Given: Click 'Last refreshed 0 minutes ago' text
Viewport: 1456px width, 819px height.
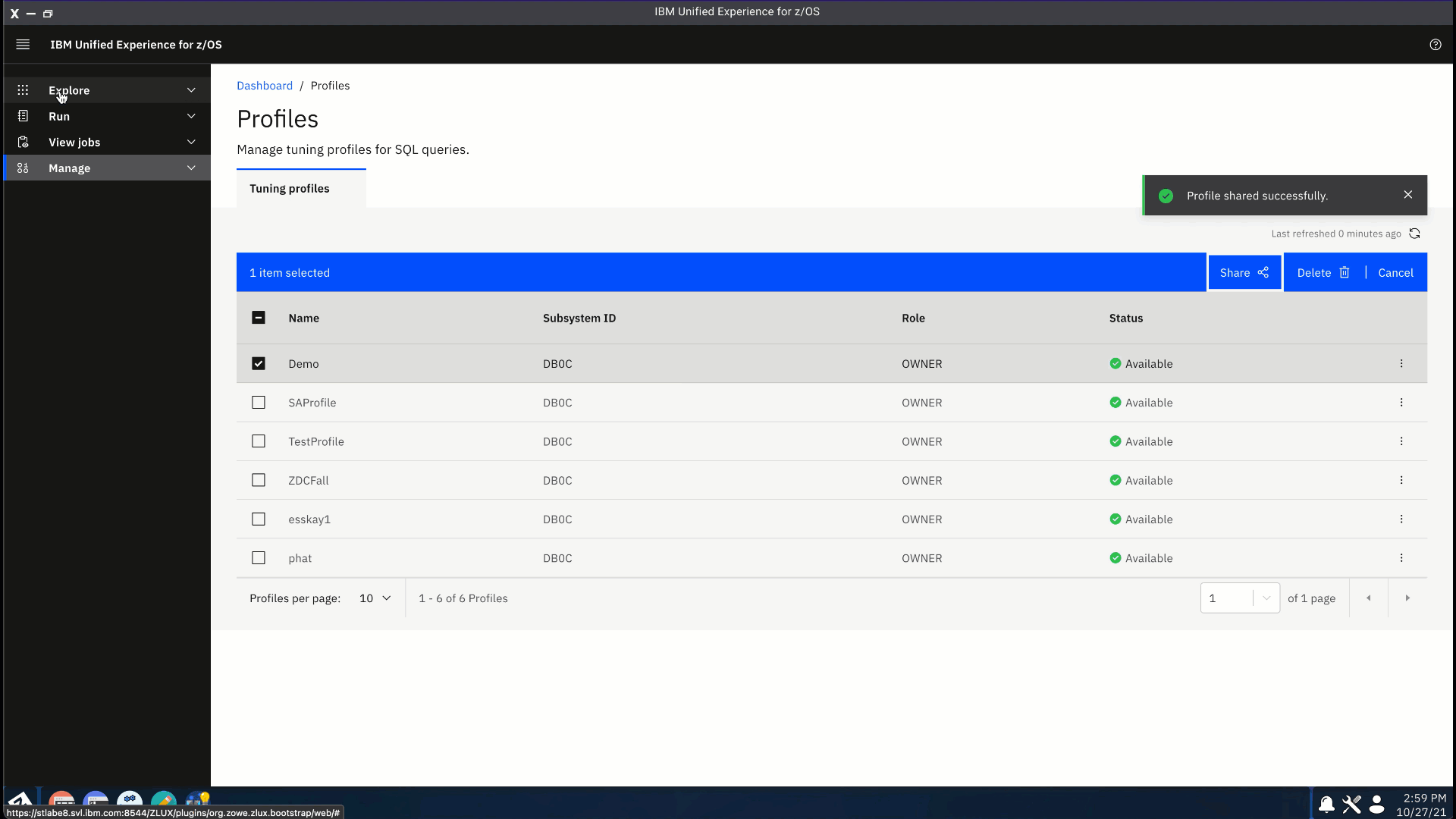Looking at the screenshot, I should (x=1336, y=234).
